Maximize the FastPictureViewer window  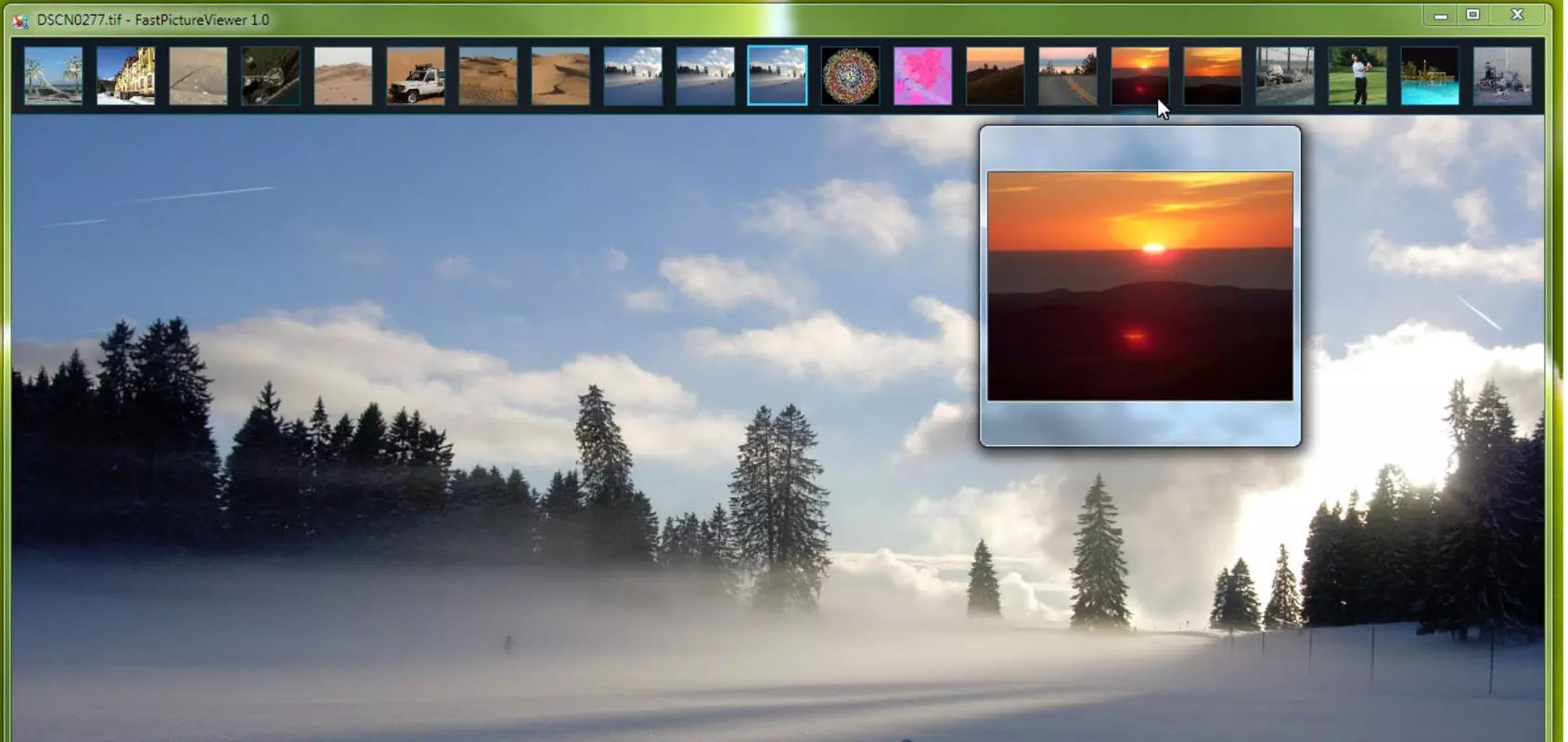(x=1472, y=15)
